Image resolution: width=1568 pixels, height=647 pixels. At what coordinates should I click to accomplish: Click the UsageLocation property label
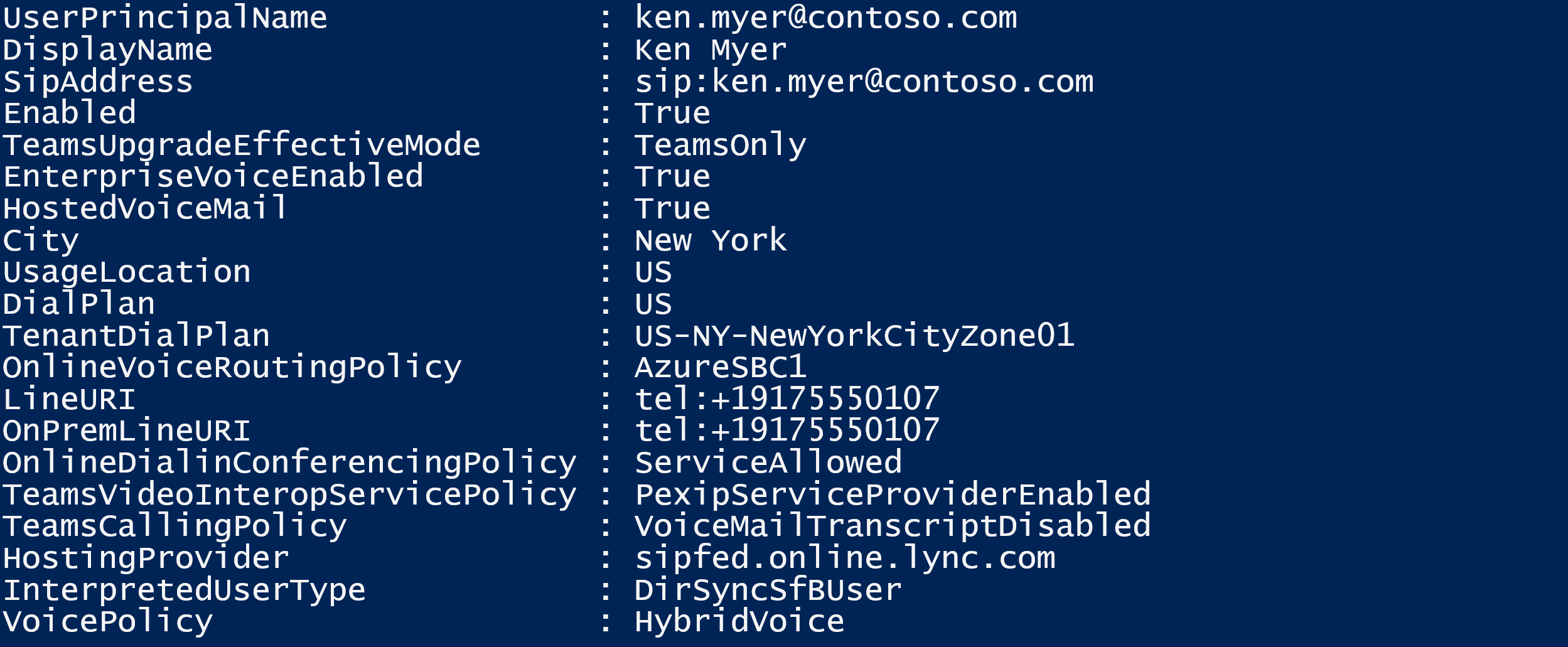click(x=126, y=272)
